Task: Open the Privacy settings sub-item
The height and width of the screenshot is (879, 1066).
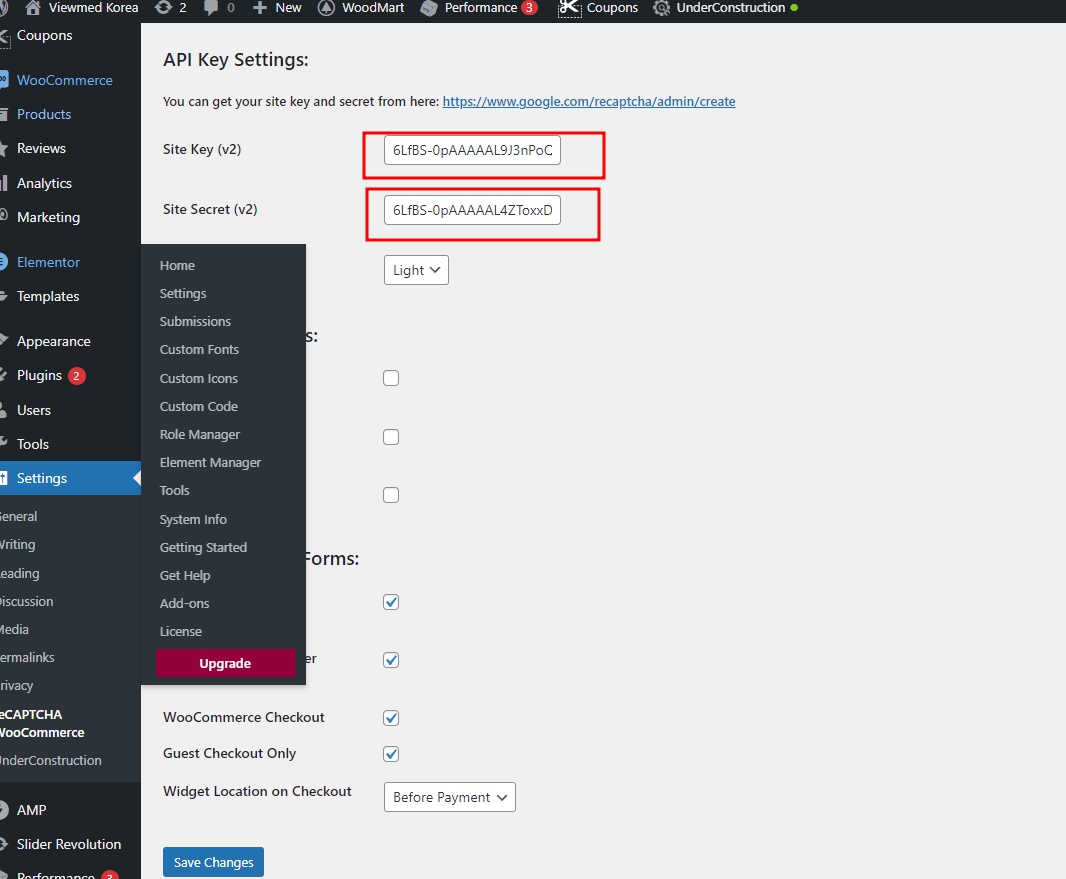Action: 16,685
